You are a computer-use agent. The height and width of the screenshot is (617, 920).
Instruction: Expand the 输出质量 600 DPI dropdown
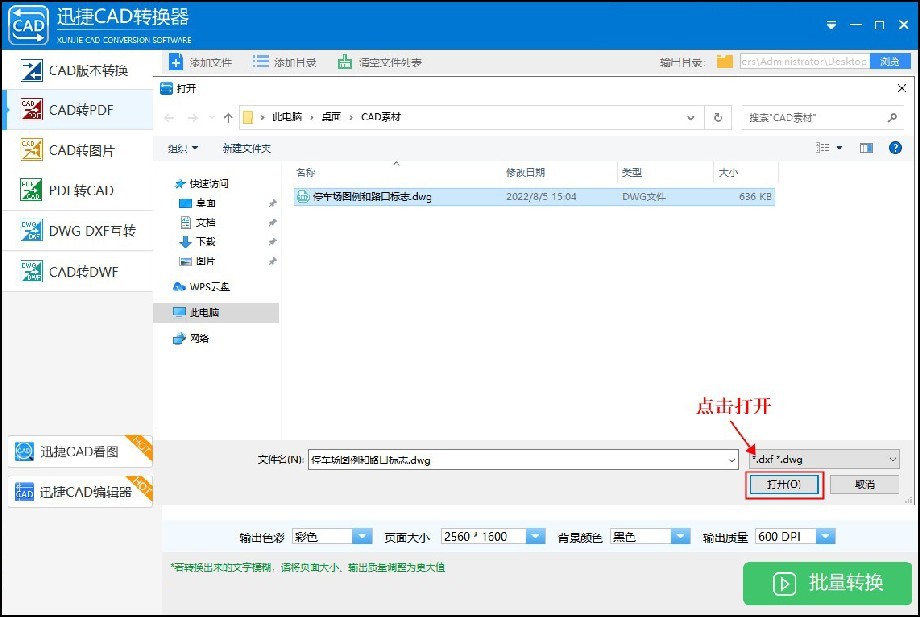tap(791, 536)
